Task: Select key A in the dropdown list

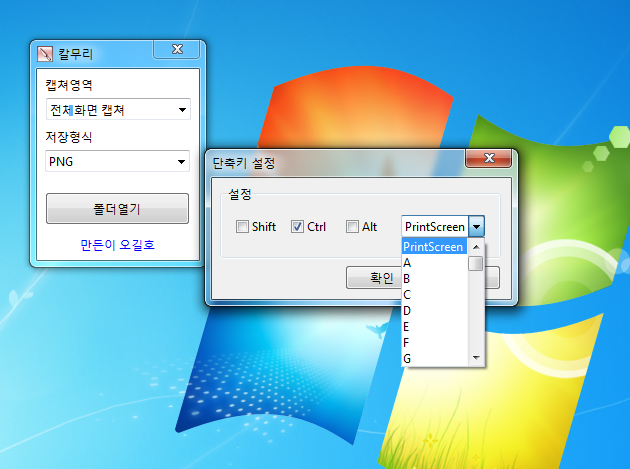Action: point(434,262)
